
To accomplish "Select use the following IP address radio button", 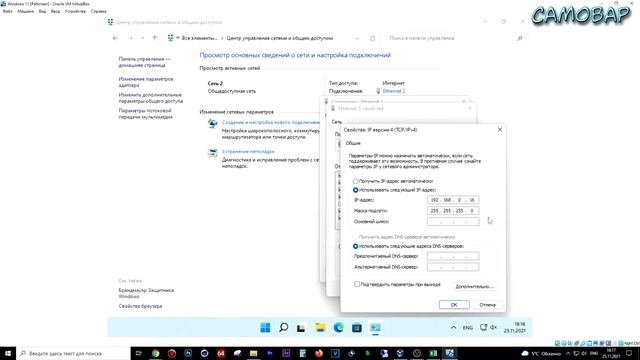I will pos(356,190).
